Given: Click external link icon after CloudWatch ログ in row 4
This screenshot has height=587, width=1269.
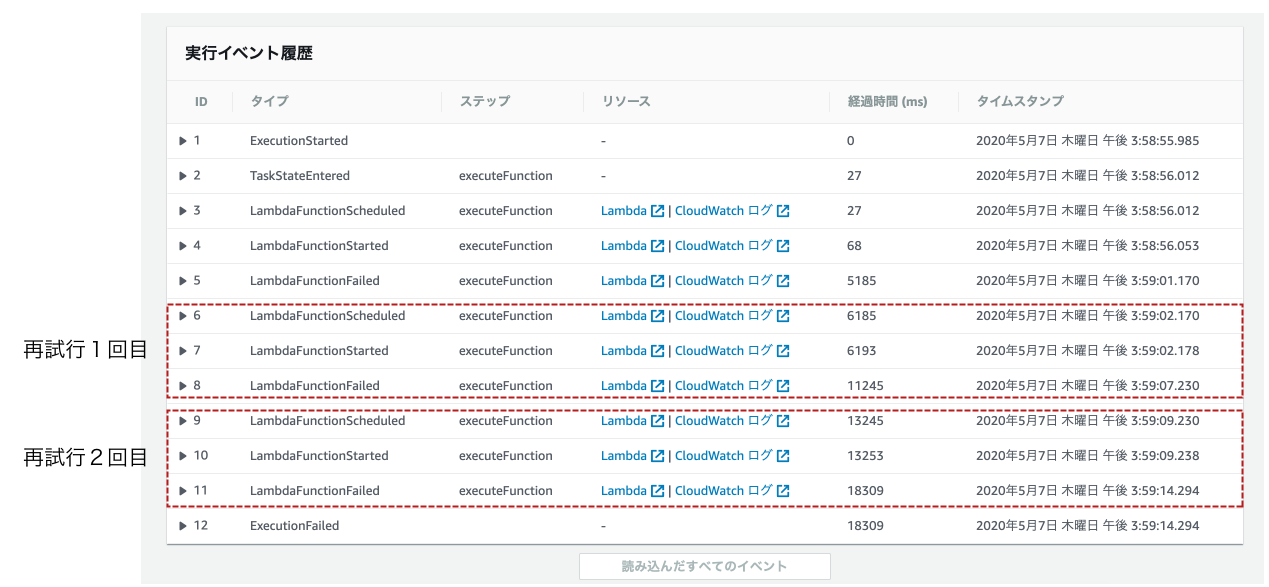Looking at the screenshot, I should pyautogui.click(x=783, y=246).
